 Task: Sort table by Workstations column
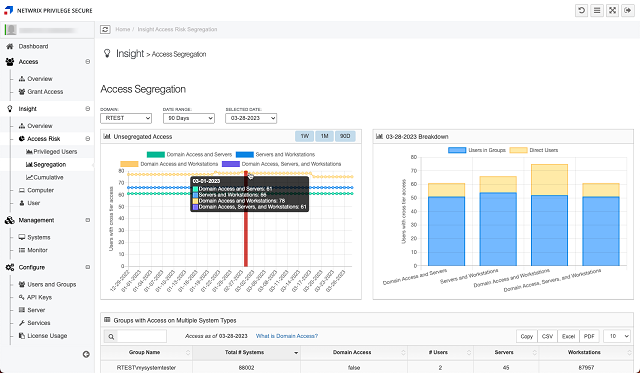[586, 353]
